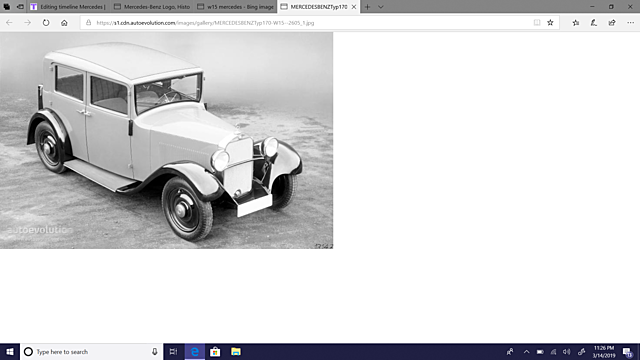Open Task View on taskbar
The width and height of the screenshot is (640, 360).
click(173, 352)
